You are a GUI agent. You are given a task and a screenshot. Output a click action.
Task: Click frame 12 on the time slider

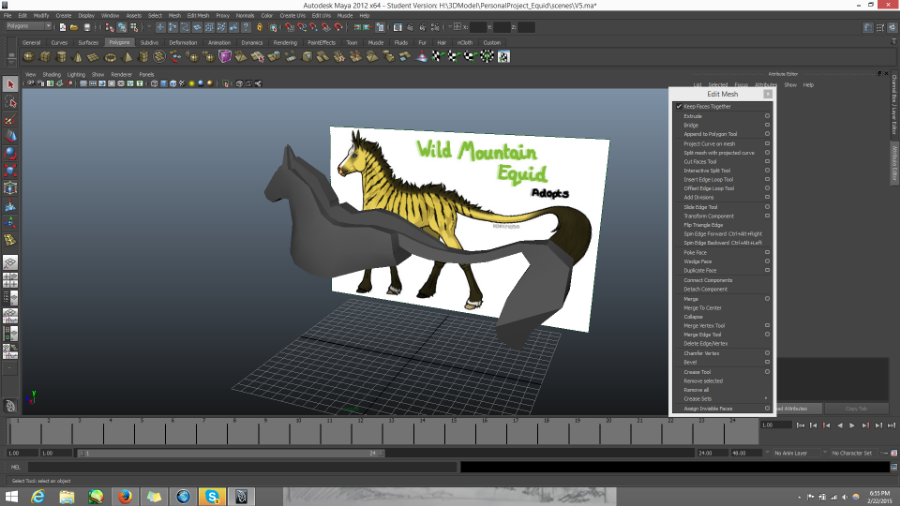tap(360, 431)
